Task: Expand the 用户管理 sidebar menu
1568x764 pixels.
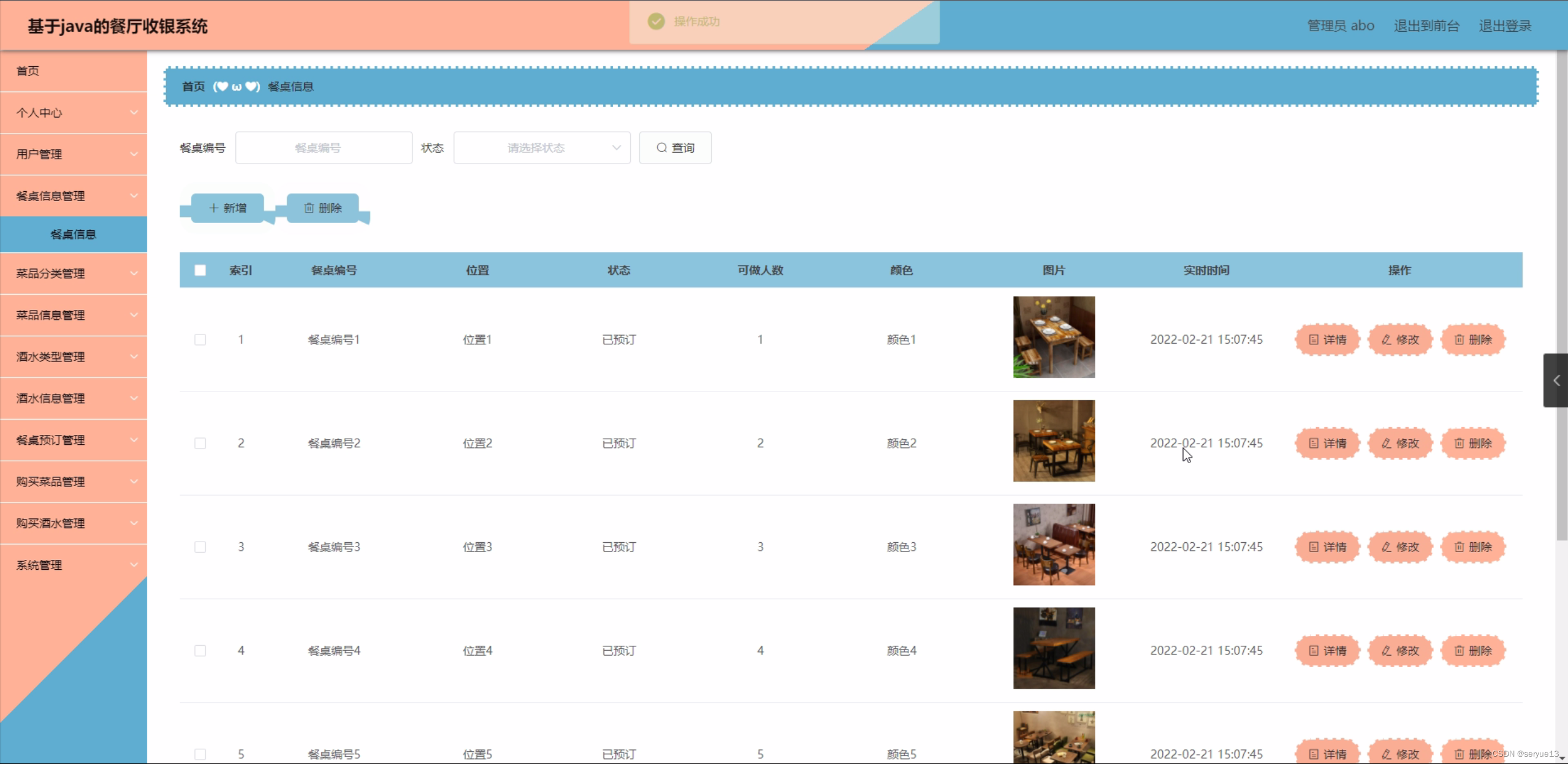Action: [74, 154]
